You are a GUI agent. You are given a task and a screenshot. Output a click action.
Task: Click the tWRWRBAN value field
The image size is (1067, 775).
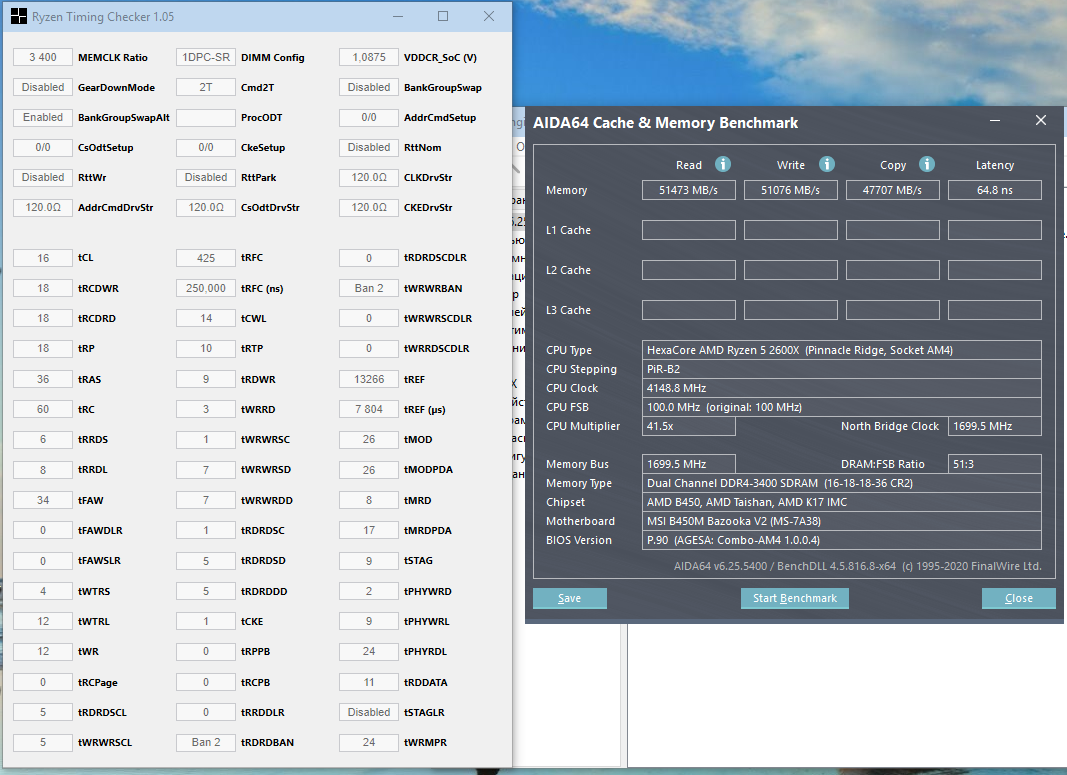pos(369,288)
